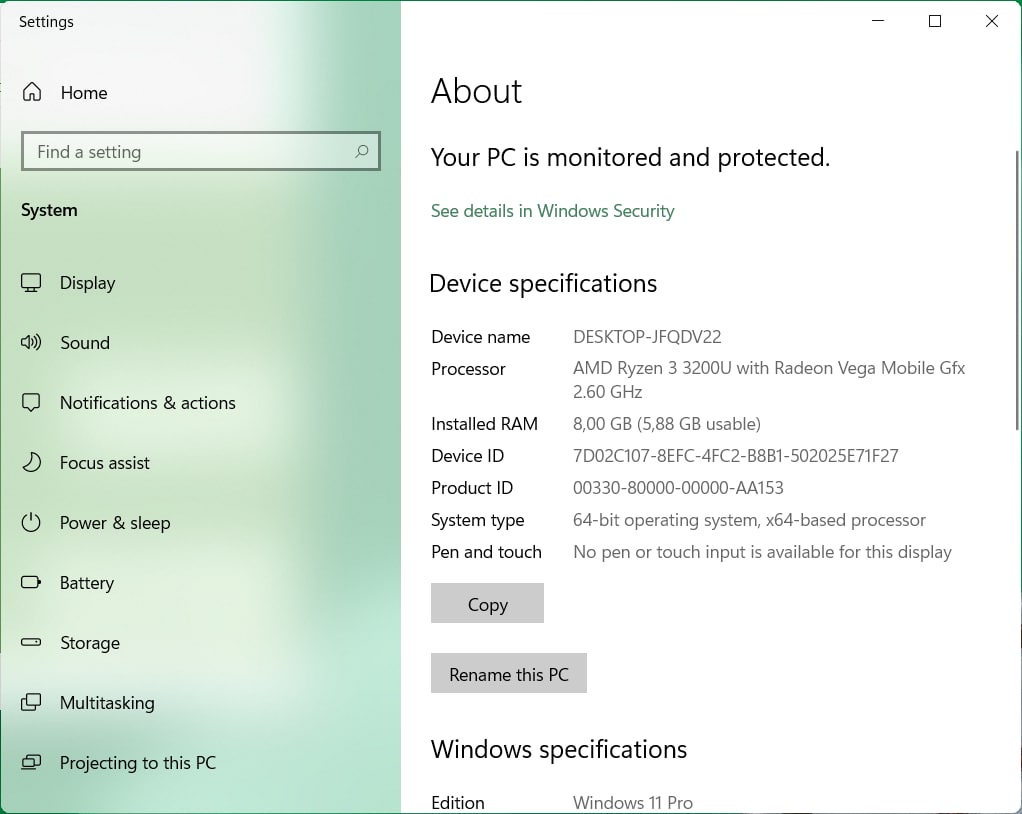Select Focus assist label
The width and height of the screenshot is (1022, 814).
104,463
